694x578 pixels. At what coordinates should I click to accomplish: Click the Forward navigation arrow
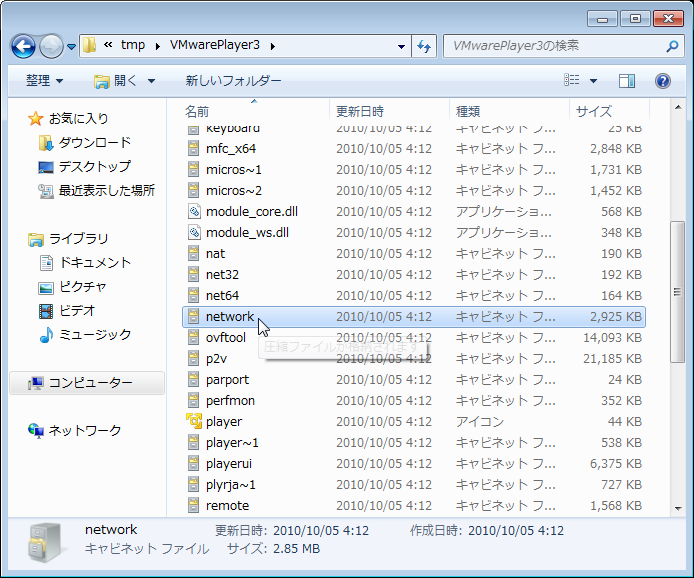point(51,46)
